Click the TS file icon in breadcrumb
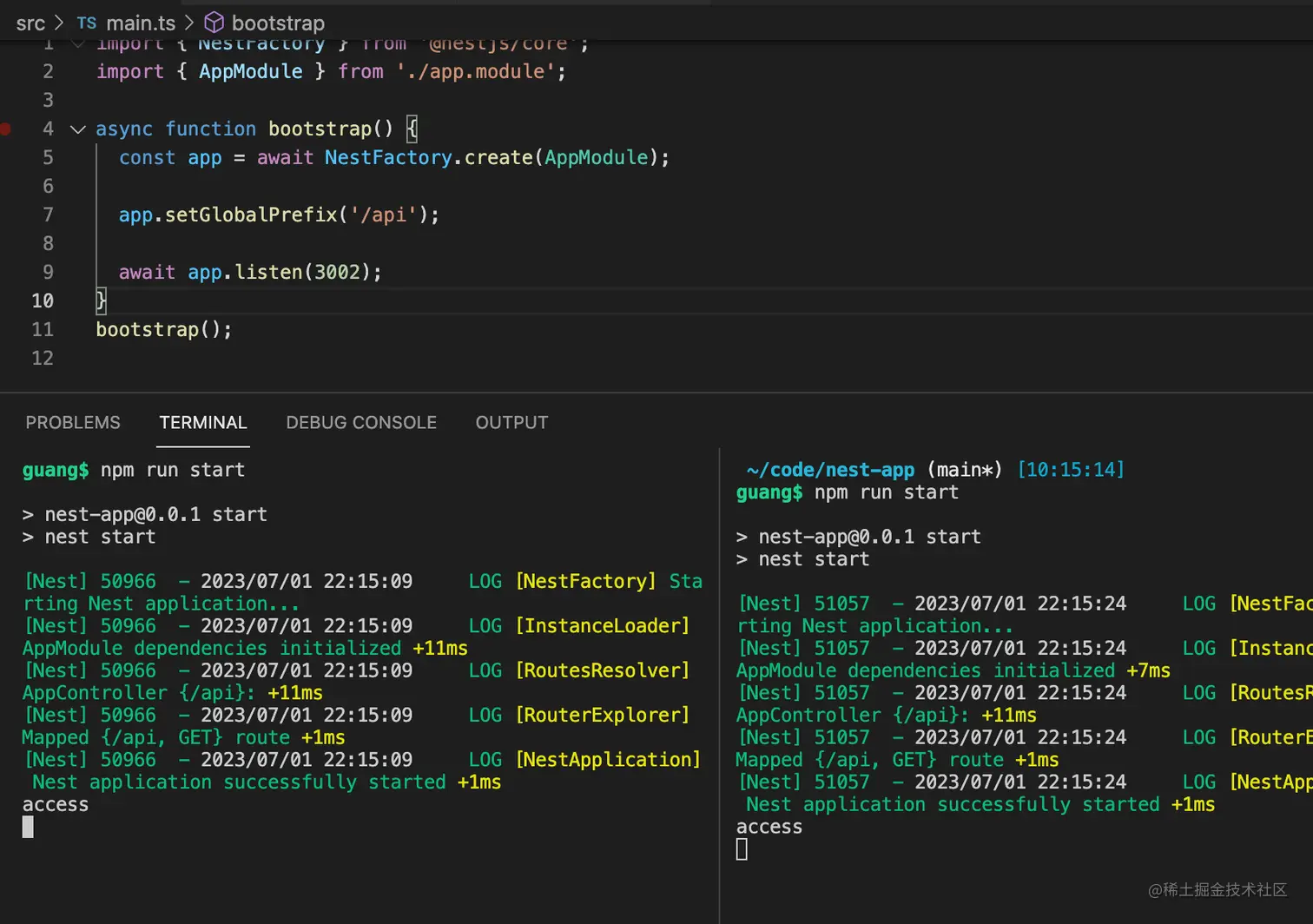1313x924 pixels. coord(87,23)
